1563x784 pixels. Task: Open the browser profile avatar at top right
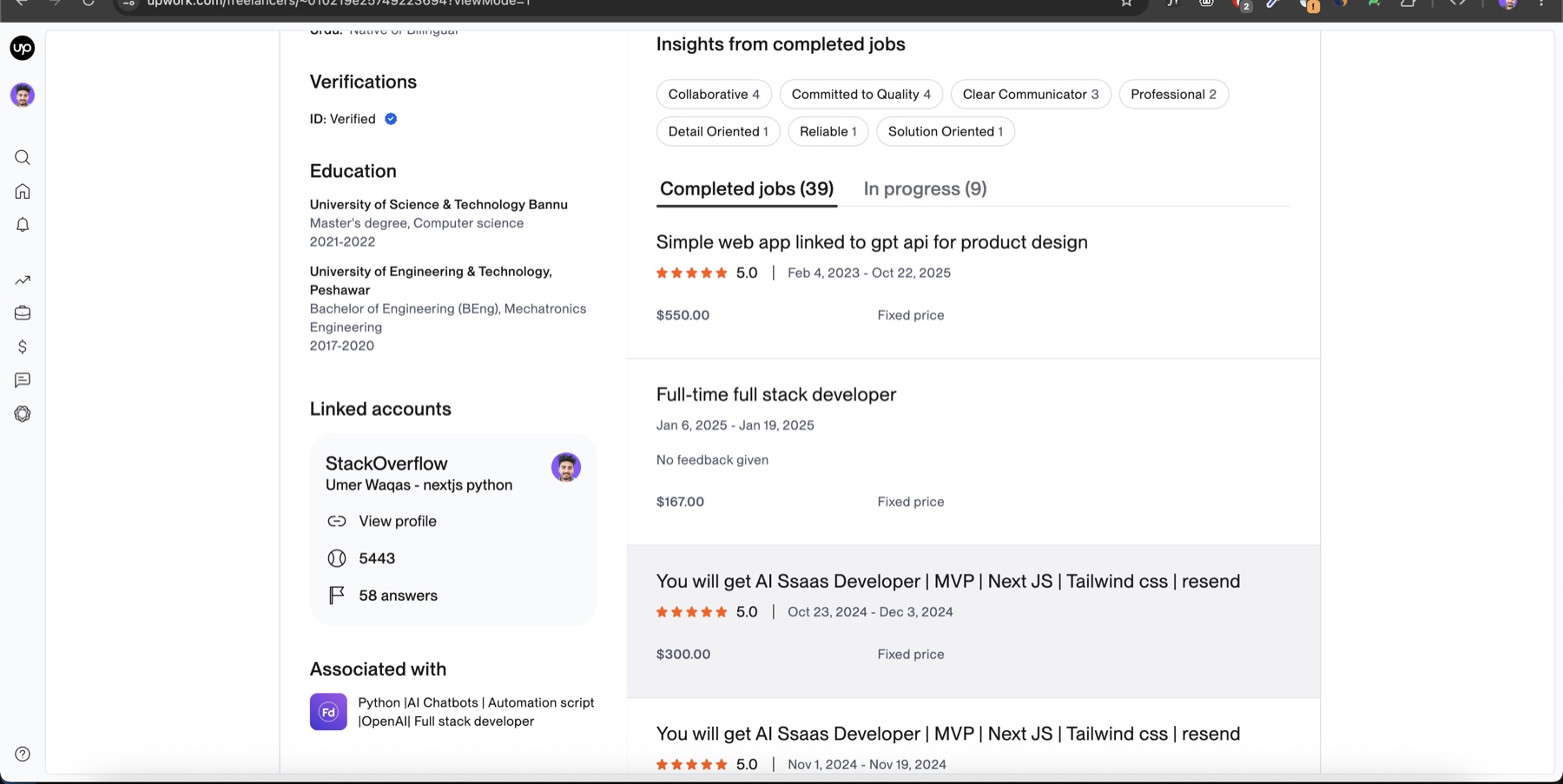coord(1508,3)
